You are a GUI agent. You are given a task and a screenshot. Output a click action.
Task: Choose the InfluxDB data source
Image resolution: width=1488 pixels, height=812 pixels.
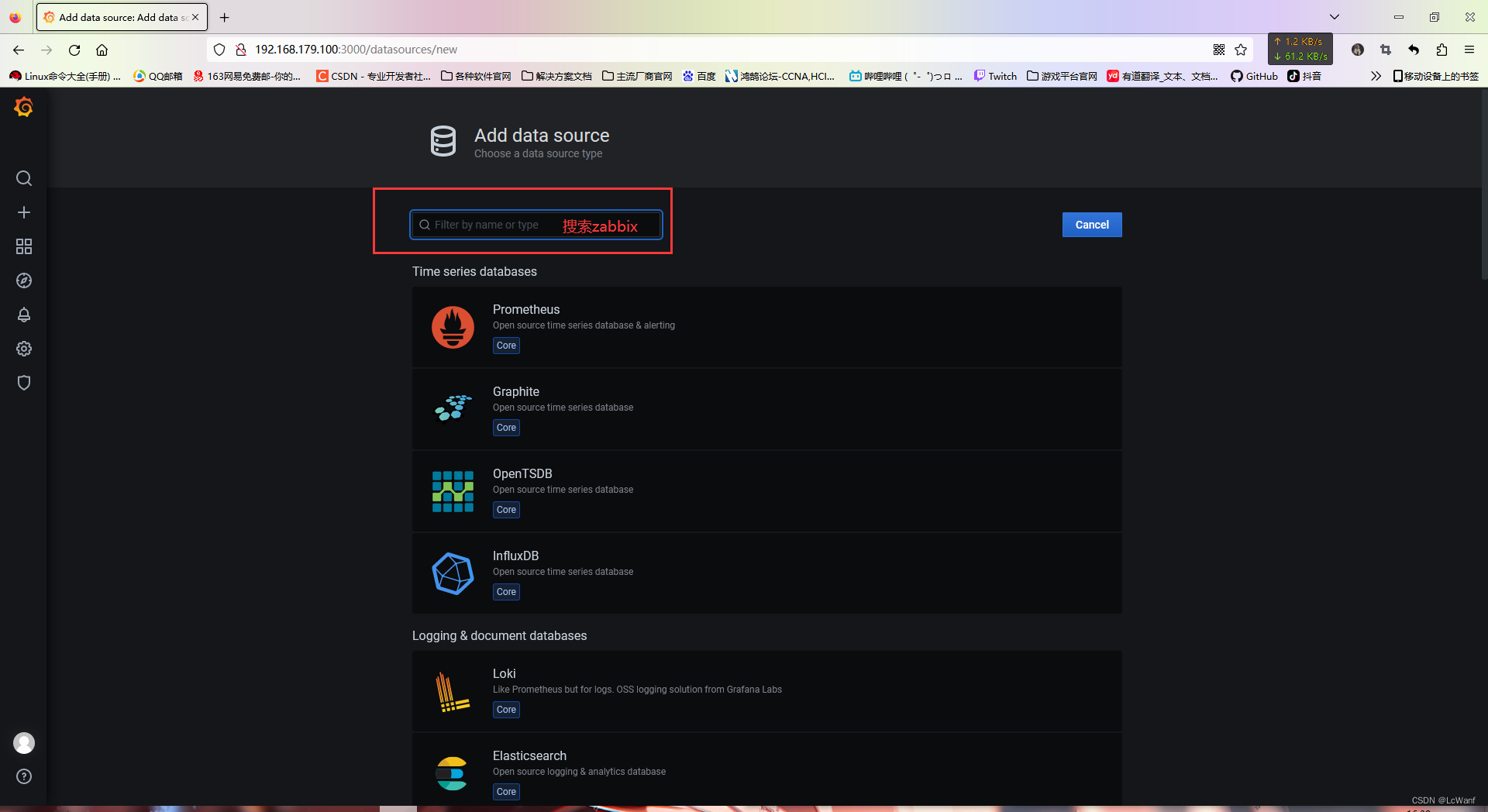tap(767, 573)
